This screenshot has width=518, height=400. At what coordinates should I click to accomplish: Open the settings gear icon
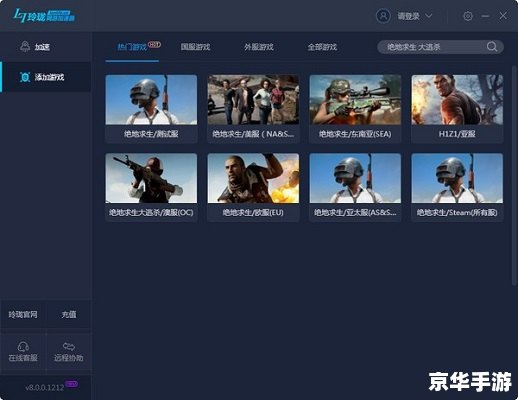tap(468, 16)
